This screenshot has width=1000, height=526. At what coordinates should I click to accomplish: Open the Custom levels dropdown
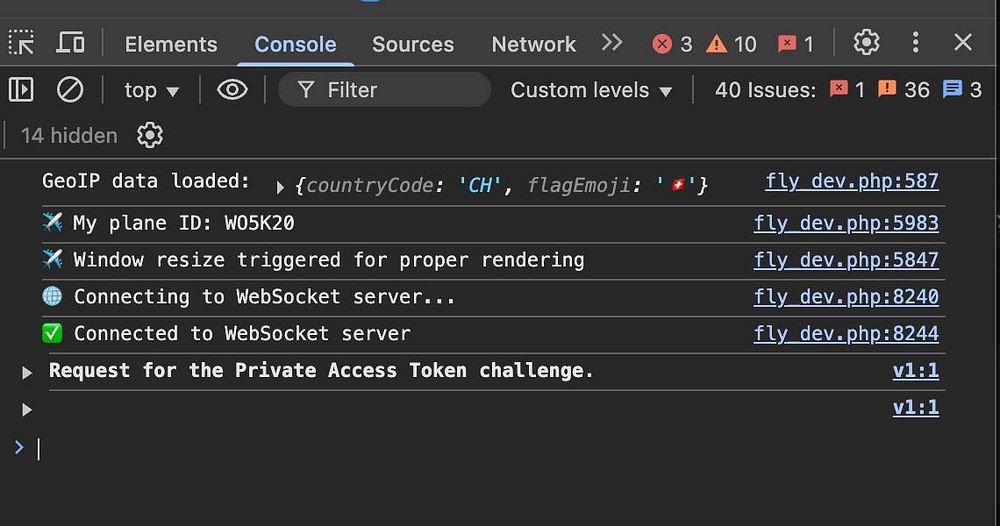click(591, 90)
